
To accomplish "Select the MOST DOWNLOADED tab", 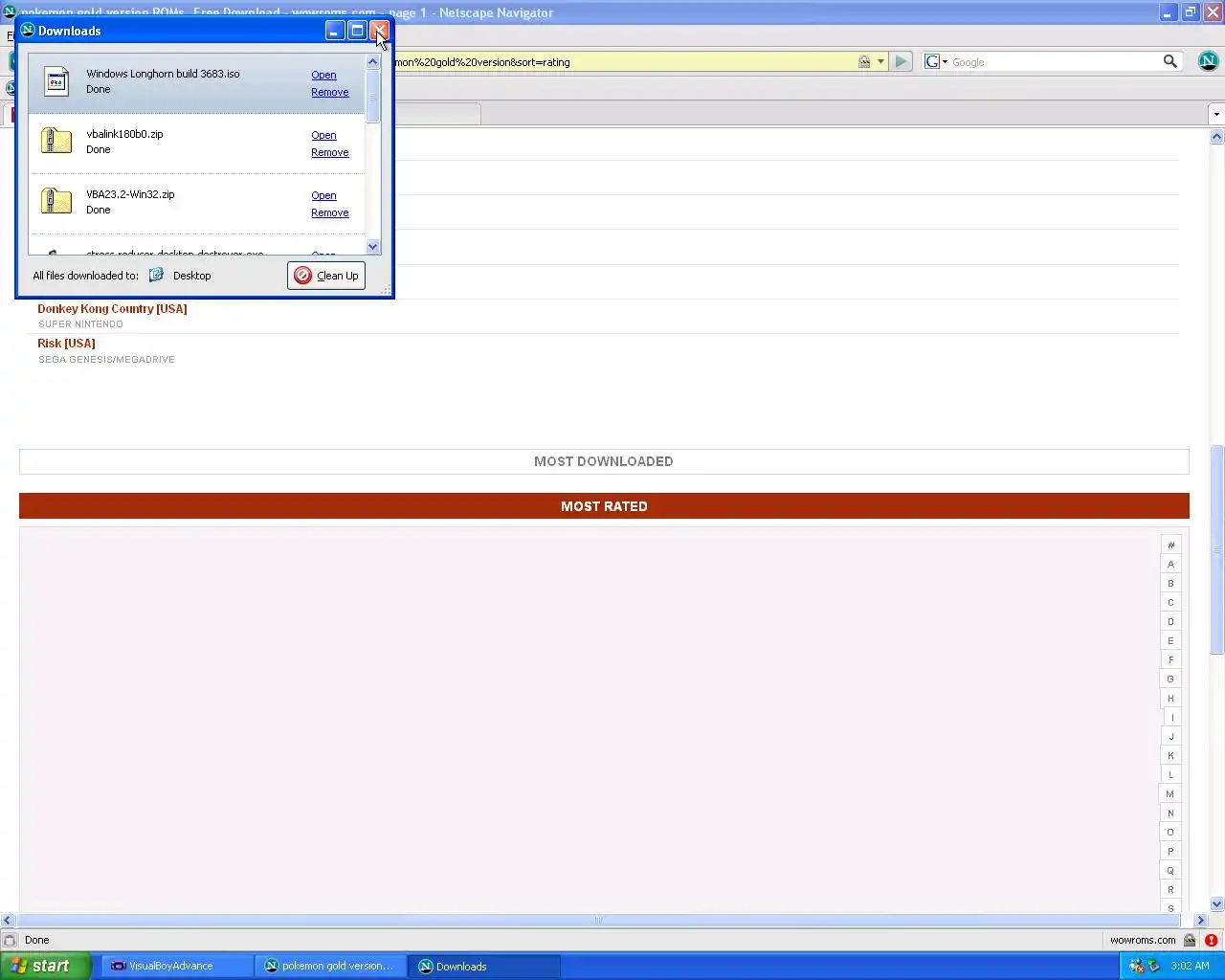I will (x=604, y=461).
